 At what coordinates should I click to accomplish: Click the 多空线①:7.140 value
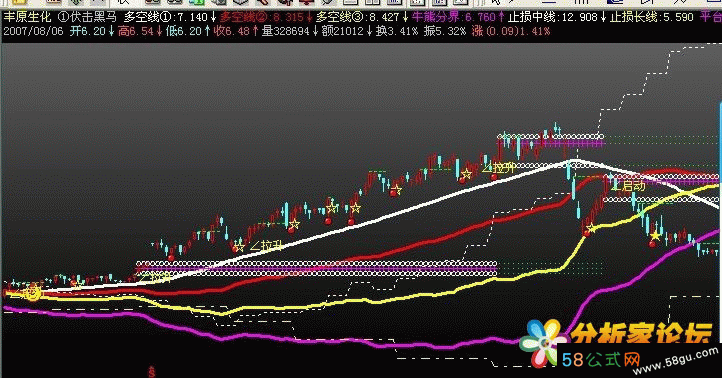(x=171, y=17)
